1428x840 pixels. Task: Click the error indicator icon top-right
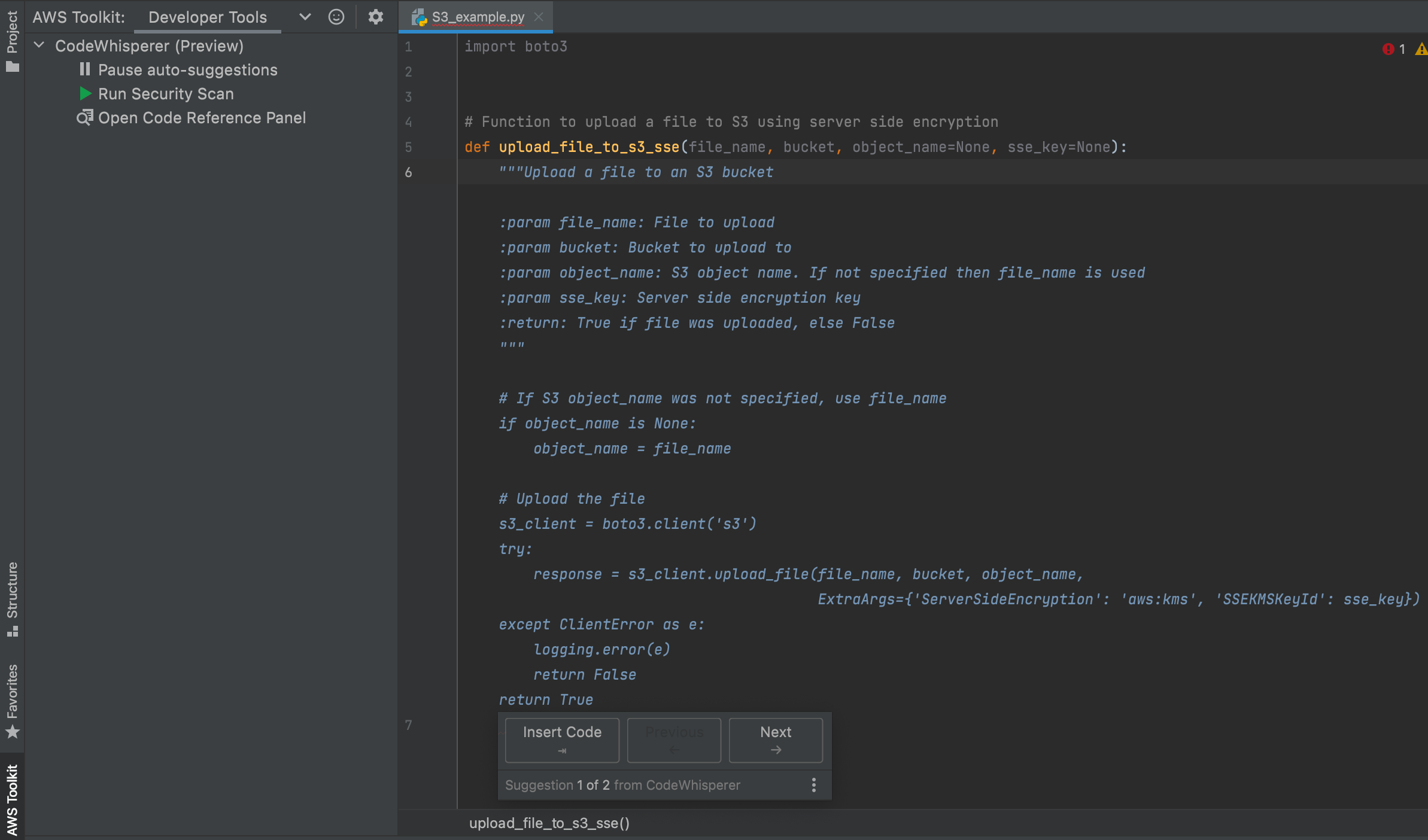coord(1388,46)
